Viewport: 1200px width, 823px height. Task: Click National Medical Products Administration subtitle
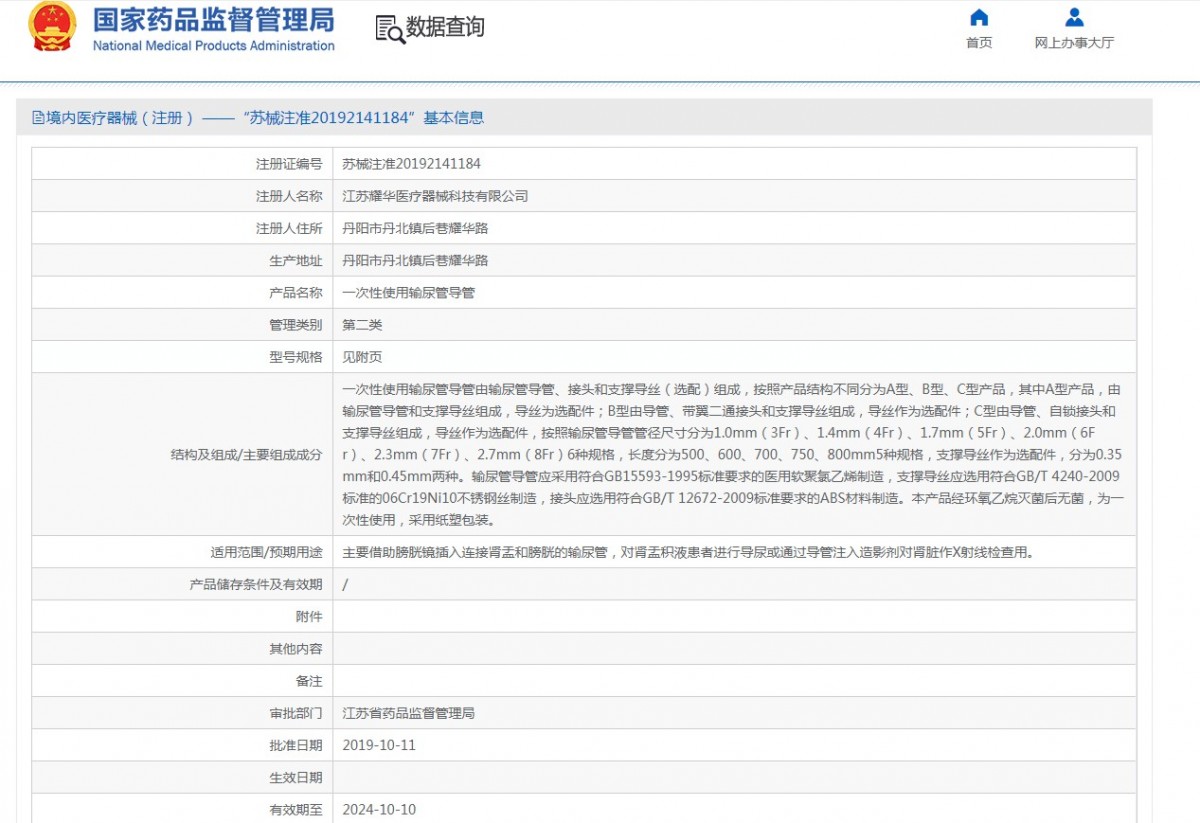[x=214, y=46]
